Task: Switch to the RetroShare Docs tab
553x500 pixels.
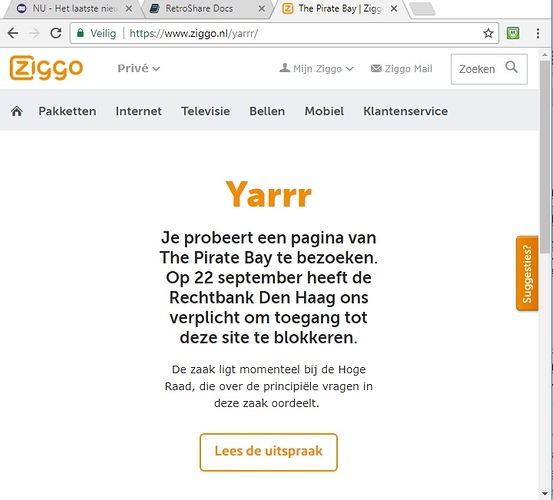Action: point(206,8)
